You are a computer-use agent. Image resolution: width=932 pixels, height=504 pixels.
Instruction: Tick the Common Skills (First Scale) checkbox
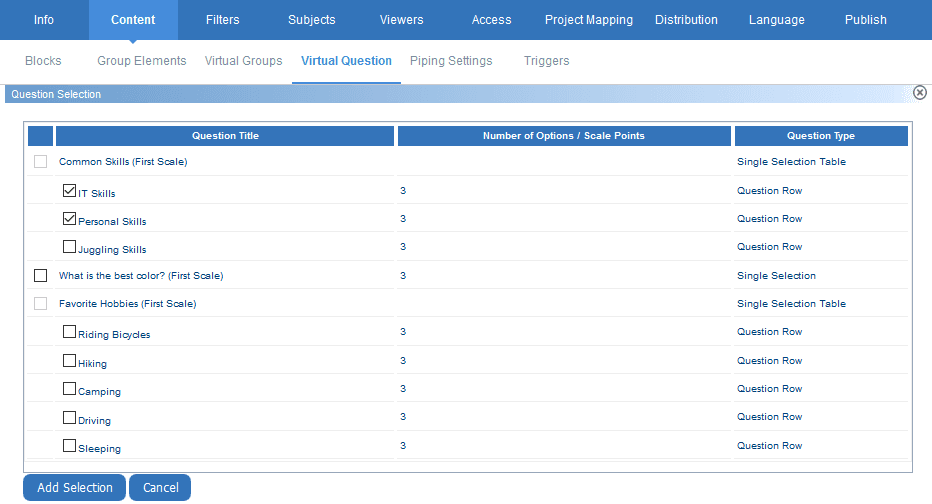point(40,161)
